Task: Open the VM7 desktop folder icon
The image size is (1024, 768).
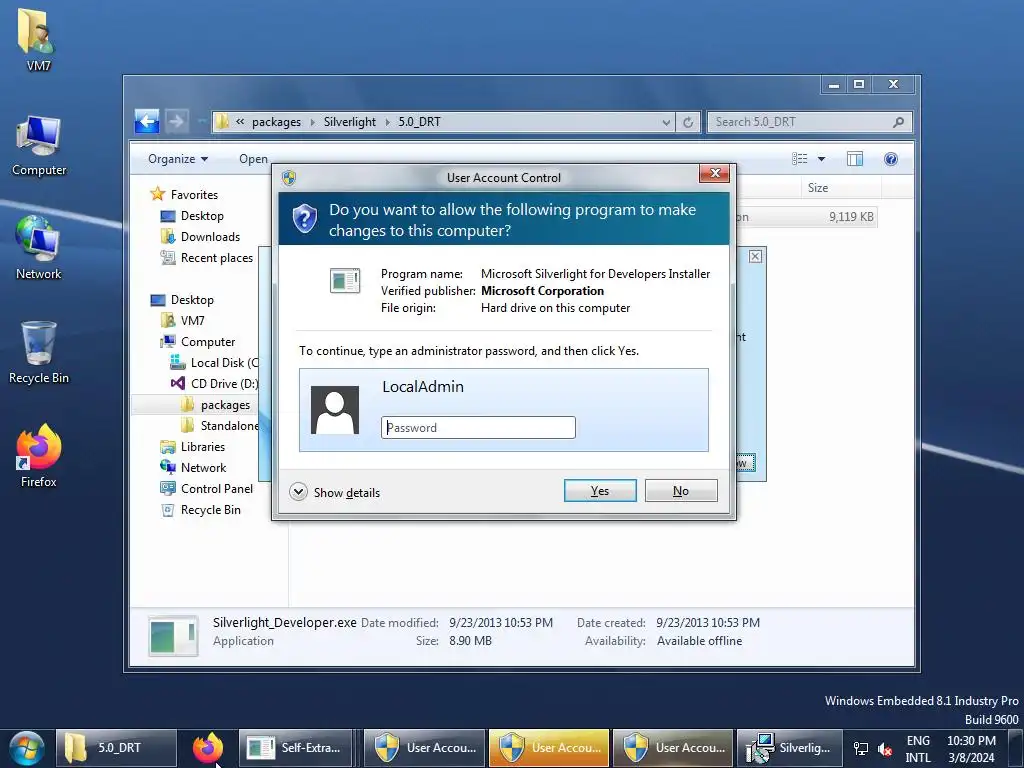Action: click(x=38, y=39)
